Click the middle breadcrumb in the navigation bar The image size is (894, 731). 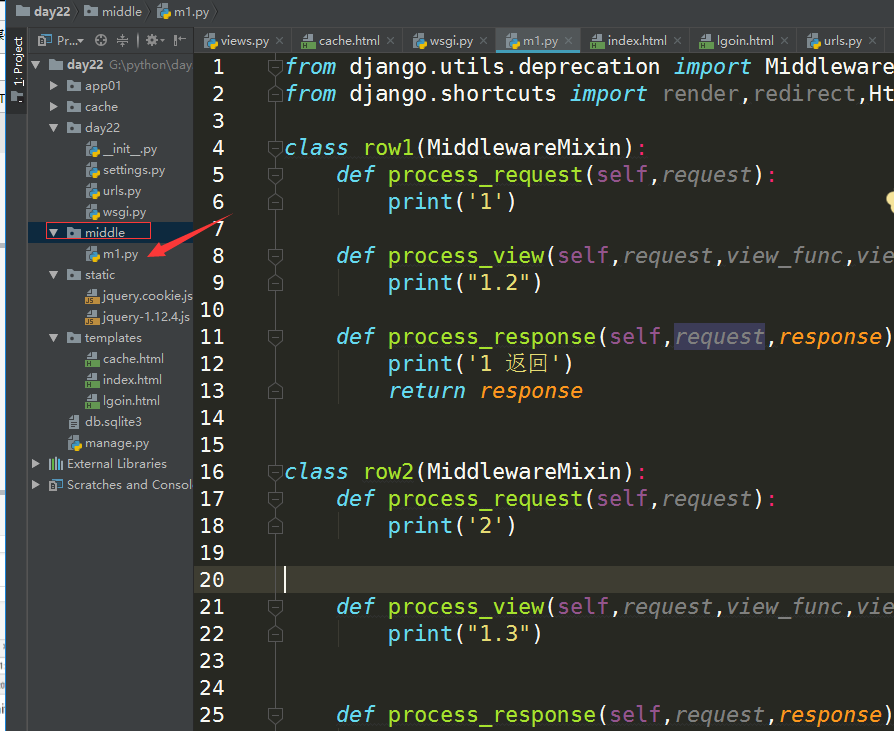(x=113, y=11)
